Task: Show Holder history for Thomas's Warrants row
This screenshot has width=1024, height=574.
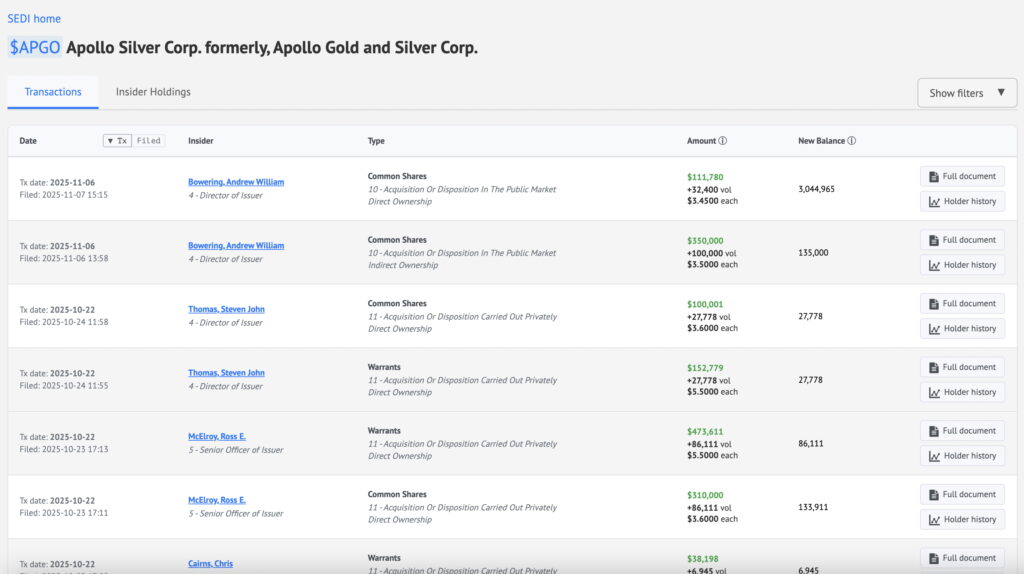Action: pos(962,392)
